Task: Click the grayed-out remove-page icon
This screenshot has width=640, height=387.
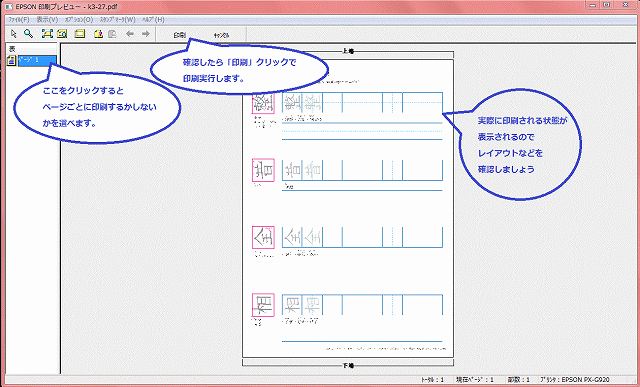Action: tap(112, 34)
